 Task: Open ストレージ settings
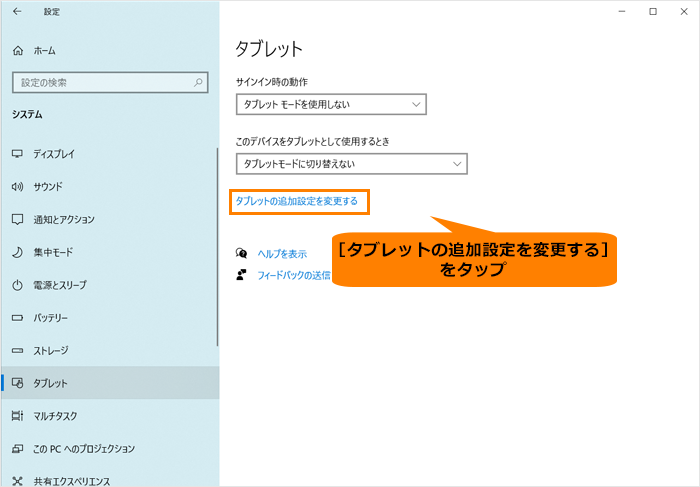point(110,350)
